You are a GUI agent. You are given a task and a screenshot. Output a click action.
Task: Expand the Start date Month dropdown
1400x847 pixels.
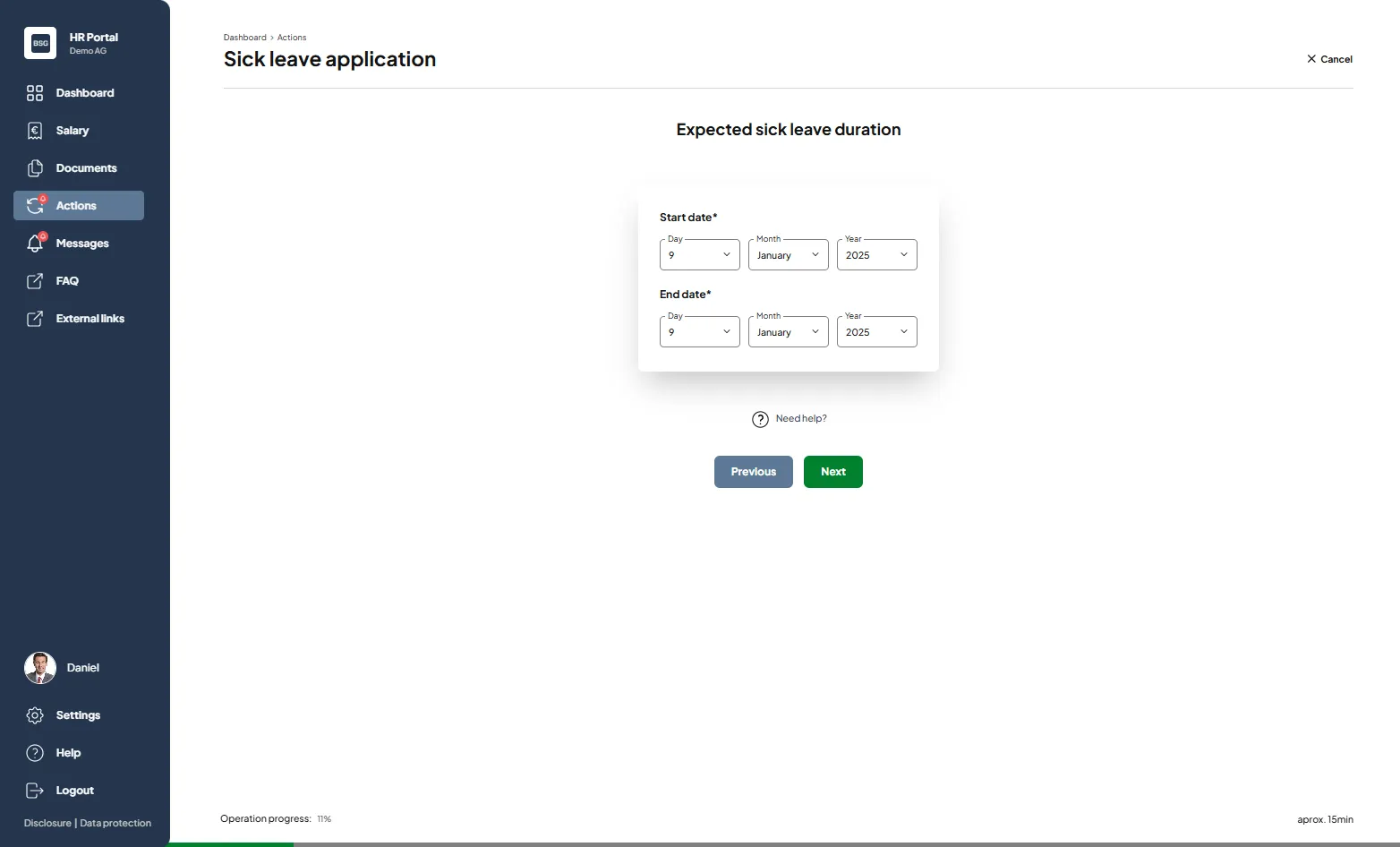click(788, 255)
